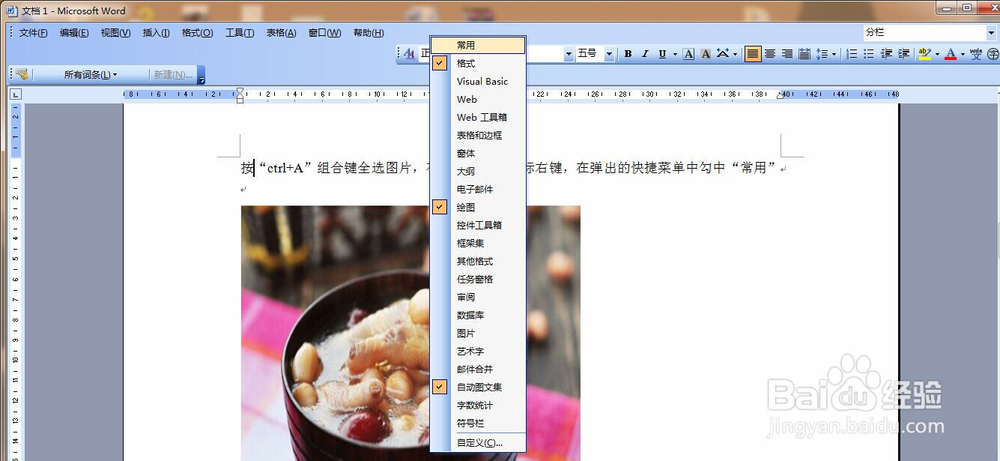Image resolution: width=1000 pixels, height=461 pixels.
Task: Open the 插入 menu
Action: click(x=156, y=33)
